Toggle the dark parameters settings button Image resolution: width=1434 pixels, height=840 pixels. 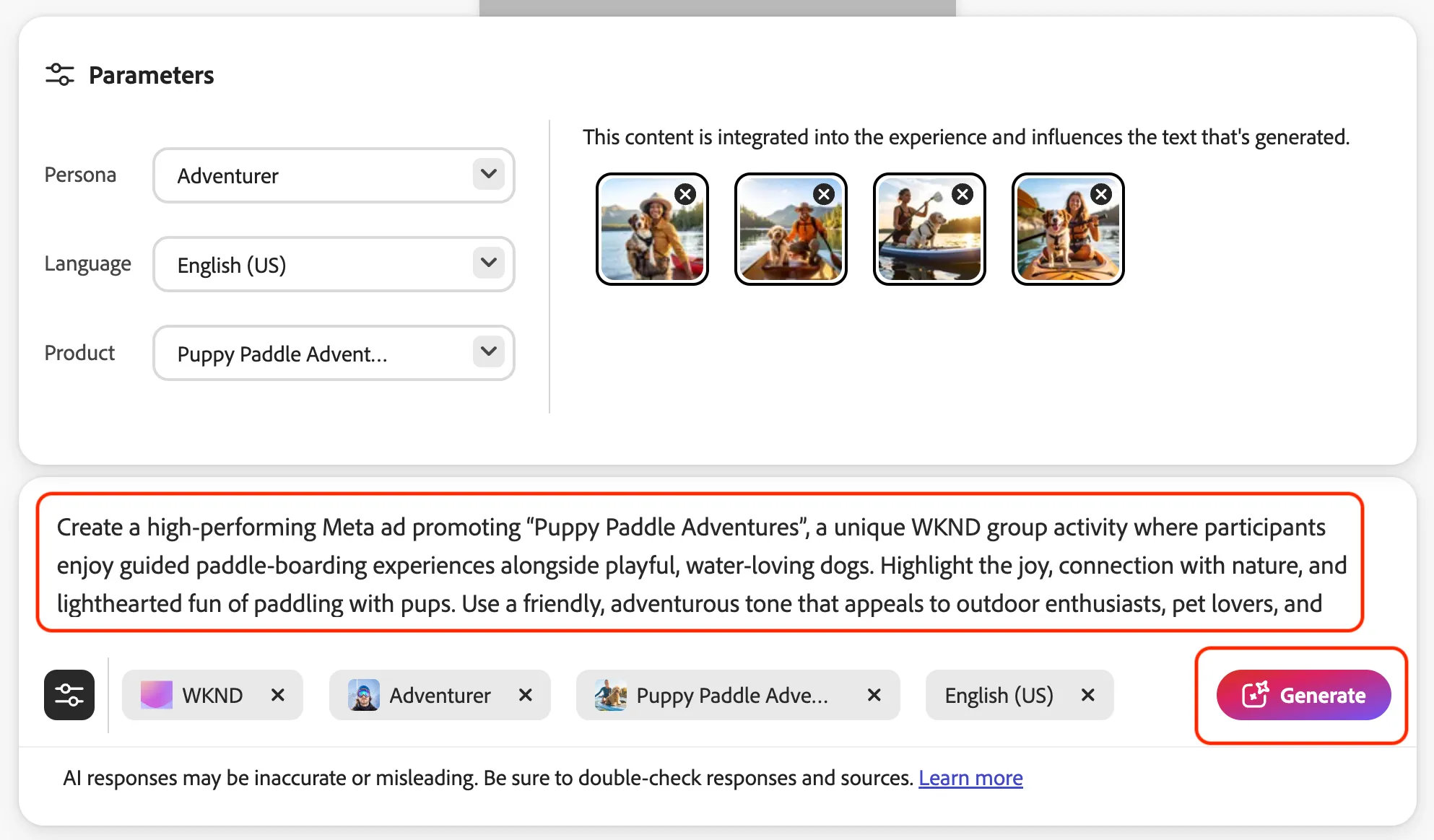[x=69, y=695]
